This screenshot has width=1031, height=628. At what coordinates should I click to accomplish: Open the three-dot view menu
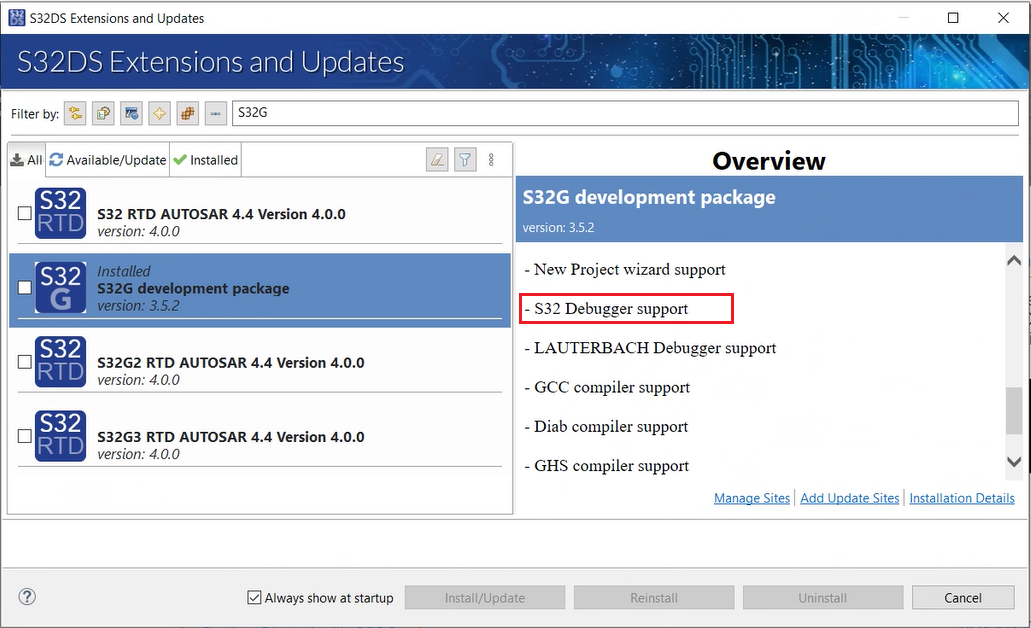[x=491, y=160]
